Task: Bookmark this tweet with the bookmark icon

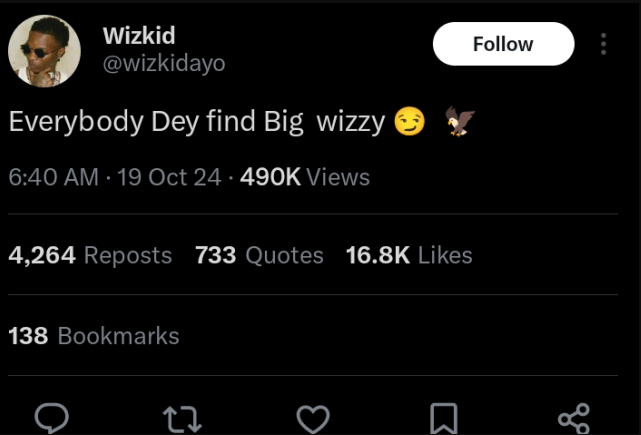Action: pyautogui.click(x=444, y=417)
